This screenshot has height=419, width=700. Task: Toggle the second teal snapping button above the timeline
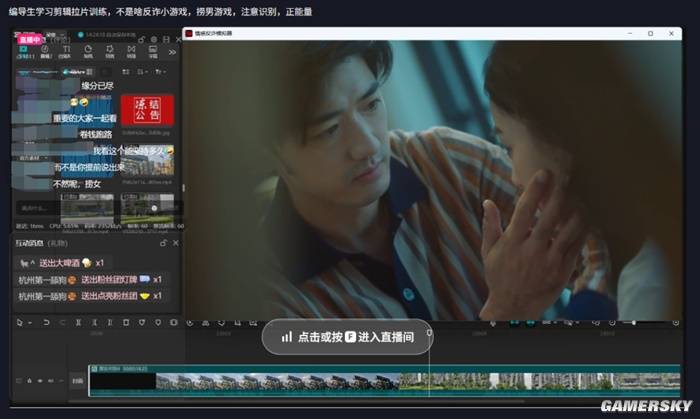[530, 323]
